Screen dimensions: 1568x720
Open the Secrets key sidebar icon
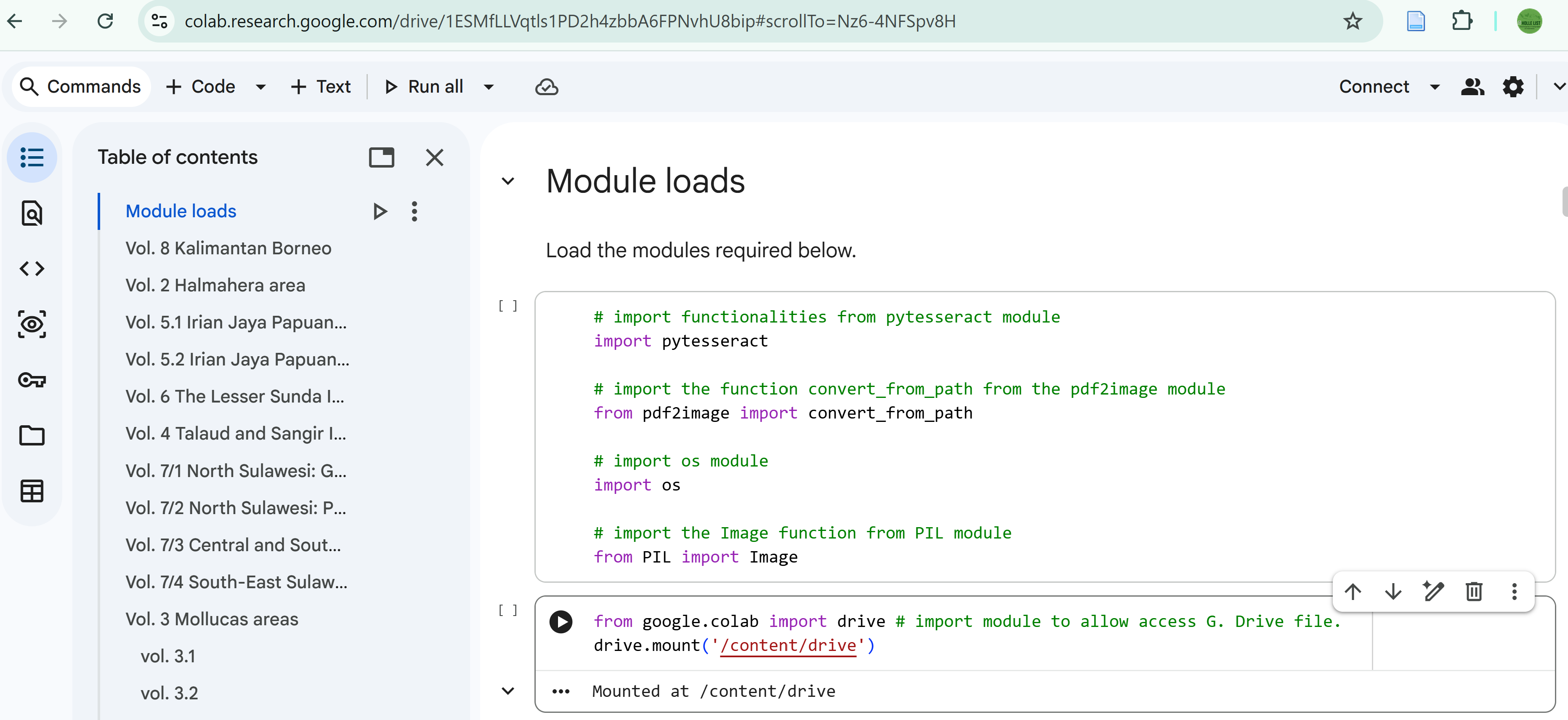pyautogui.click(x=32, y=380)
